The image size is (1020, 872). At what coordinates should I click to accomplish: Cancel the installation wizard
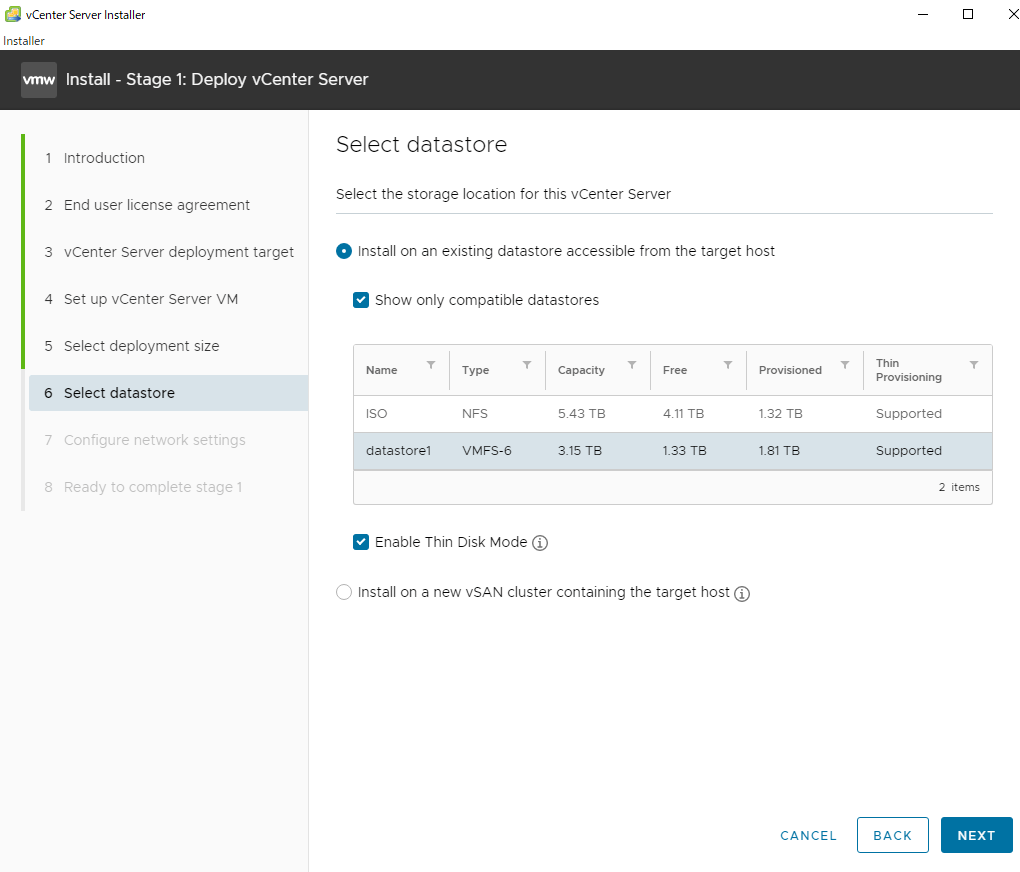pyautogui.click(x=808, y=835)
